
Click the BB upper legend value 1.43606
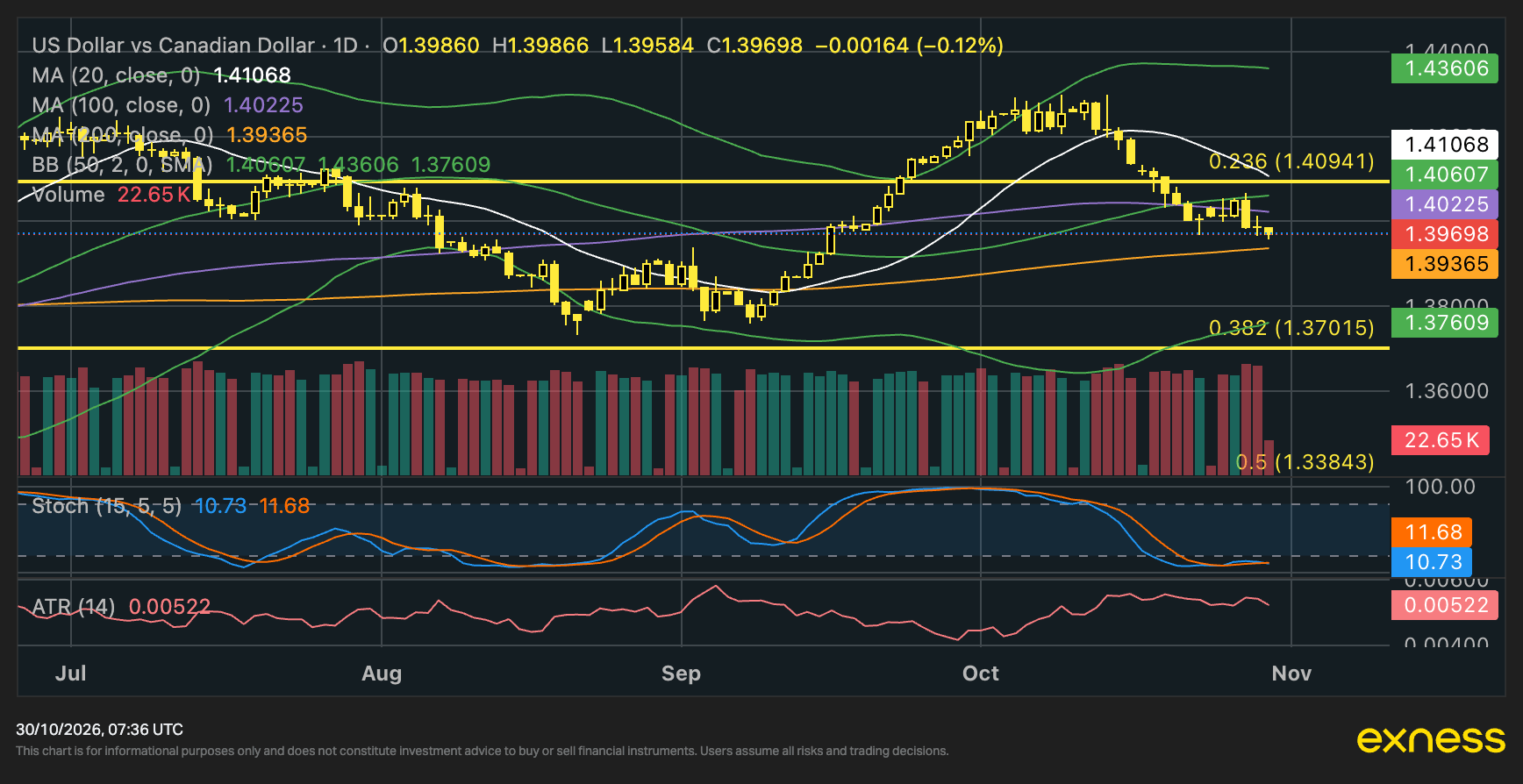(358, 165)
